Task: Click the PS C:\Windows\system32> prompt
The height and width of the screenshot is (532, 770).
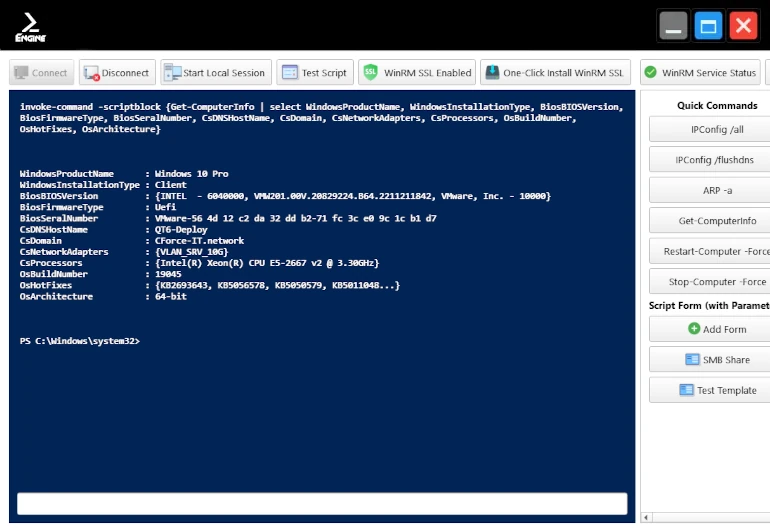Action: point(80,341)
